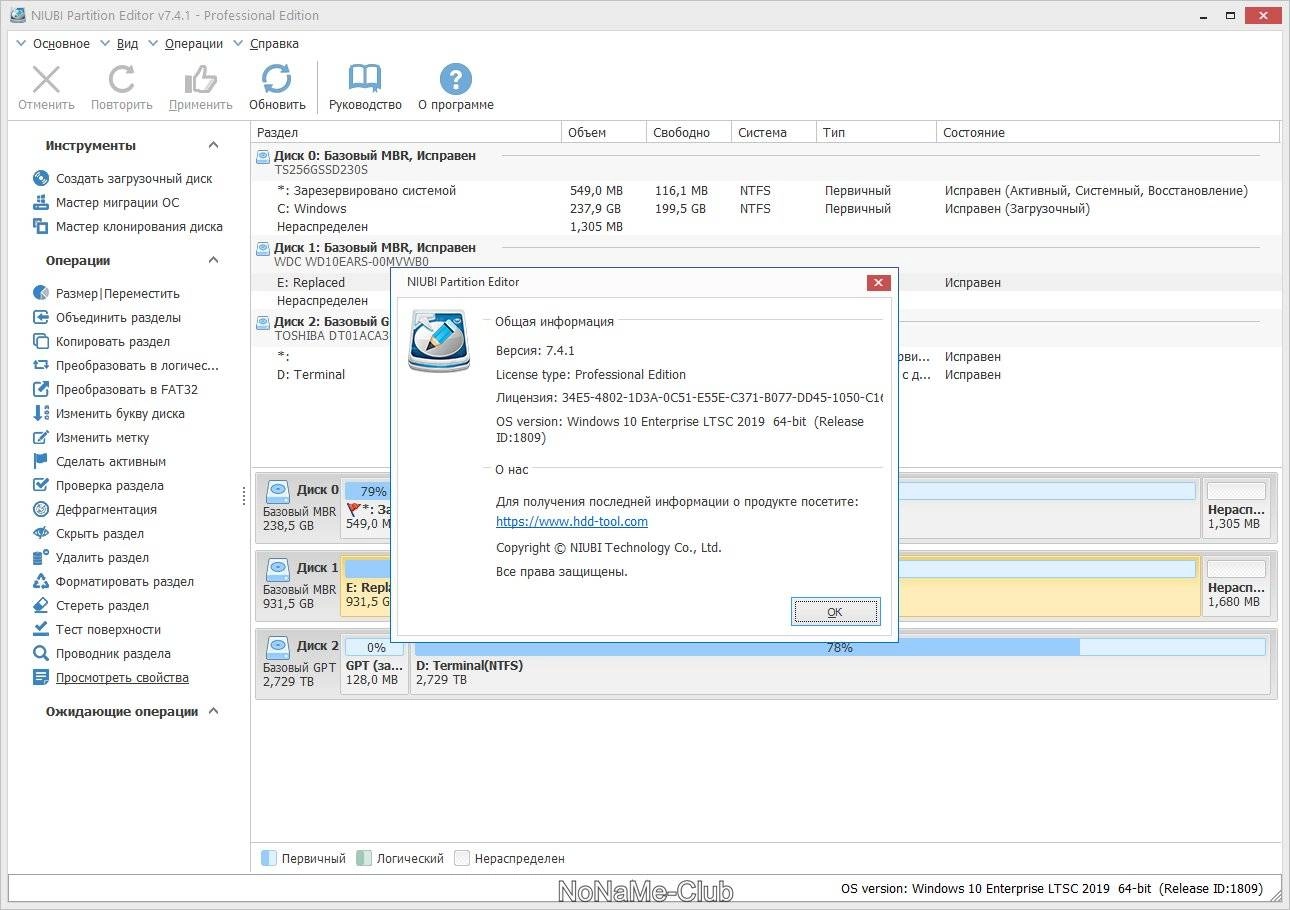Sort by the Система column header
Screen dimensions: 1290x910
tap(774, 132)
